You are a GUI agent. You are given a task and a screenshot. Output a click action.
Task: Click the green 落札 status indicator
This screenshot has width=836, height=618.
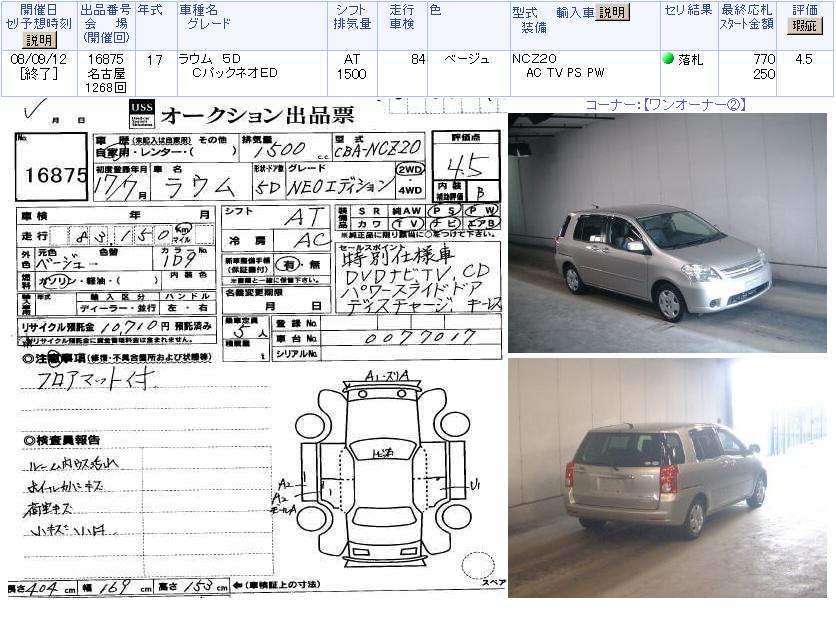tap(668, 59)
